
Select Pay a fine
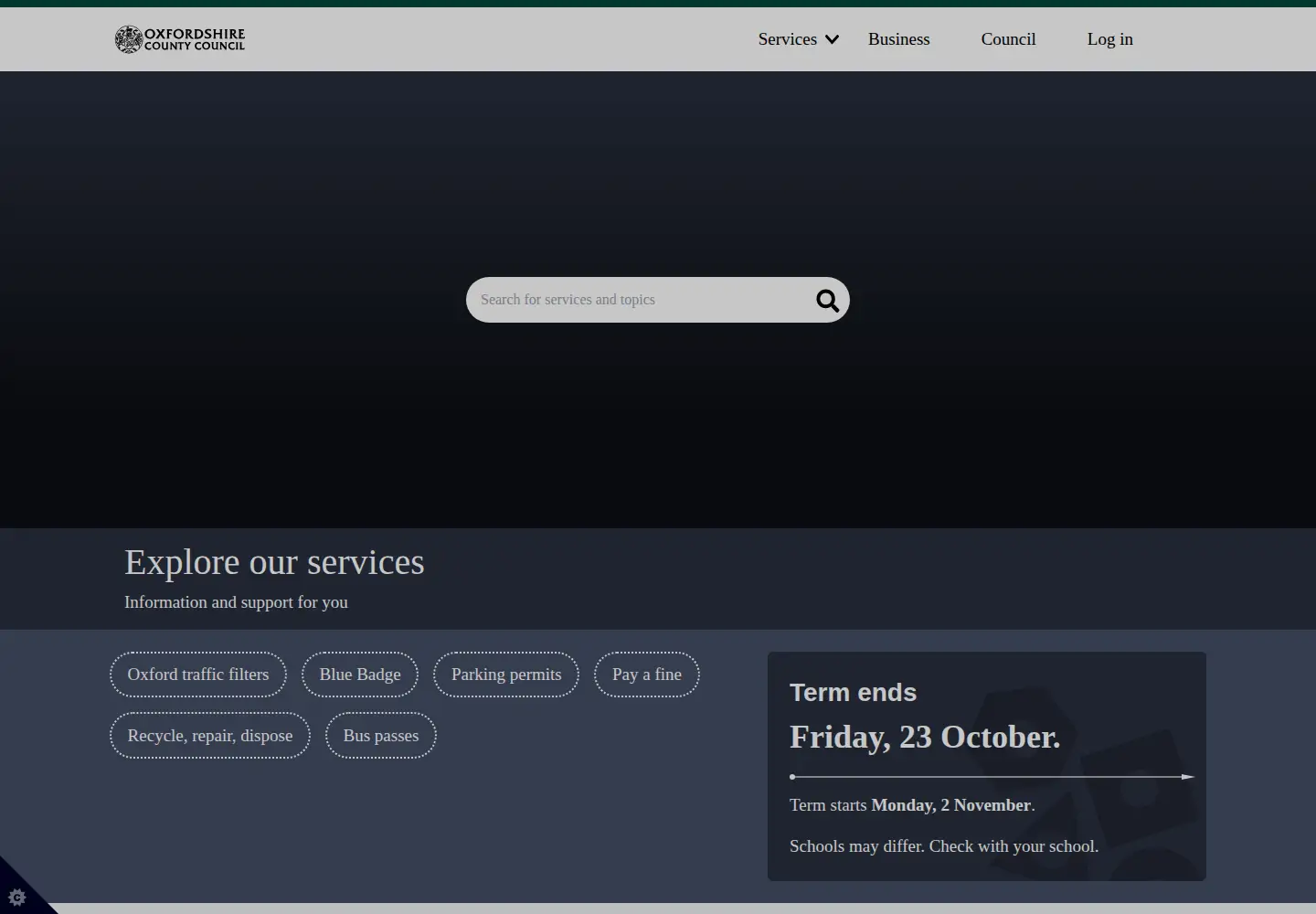(x=647, y=675)
